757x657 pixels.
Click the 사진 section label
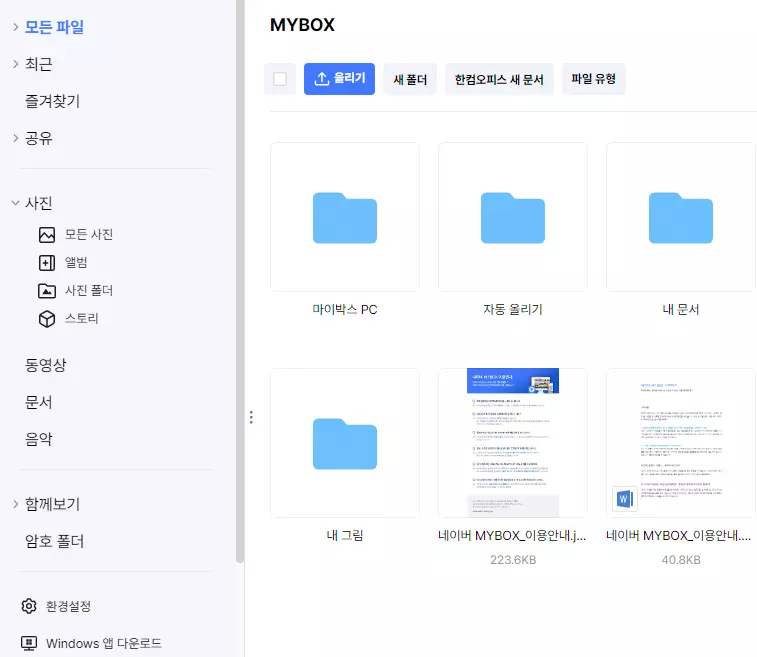click(x=39, y=203)
